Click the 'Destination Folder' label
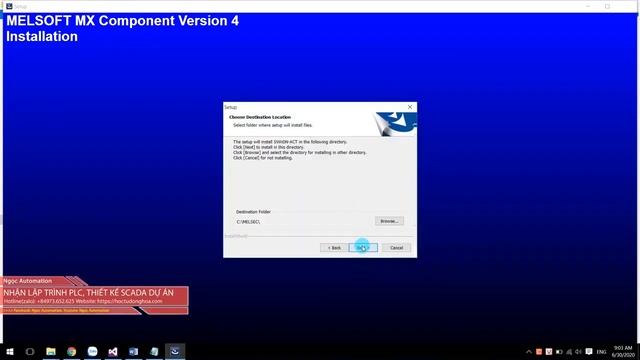The image size is (640, 360). (253, 212)
